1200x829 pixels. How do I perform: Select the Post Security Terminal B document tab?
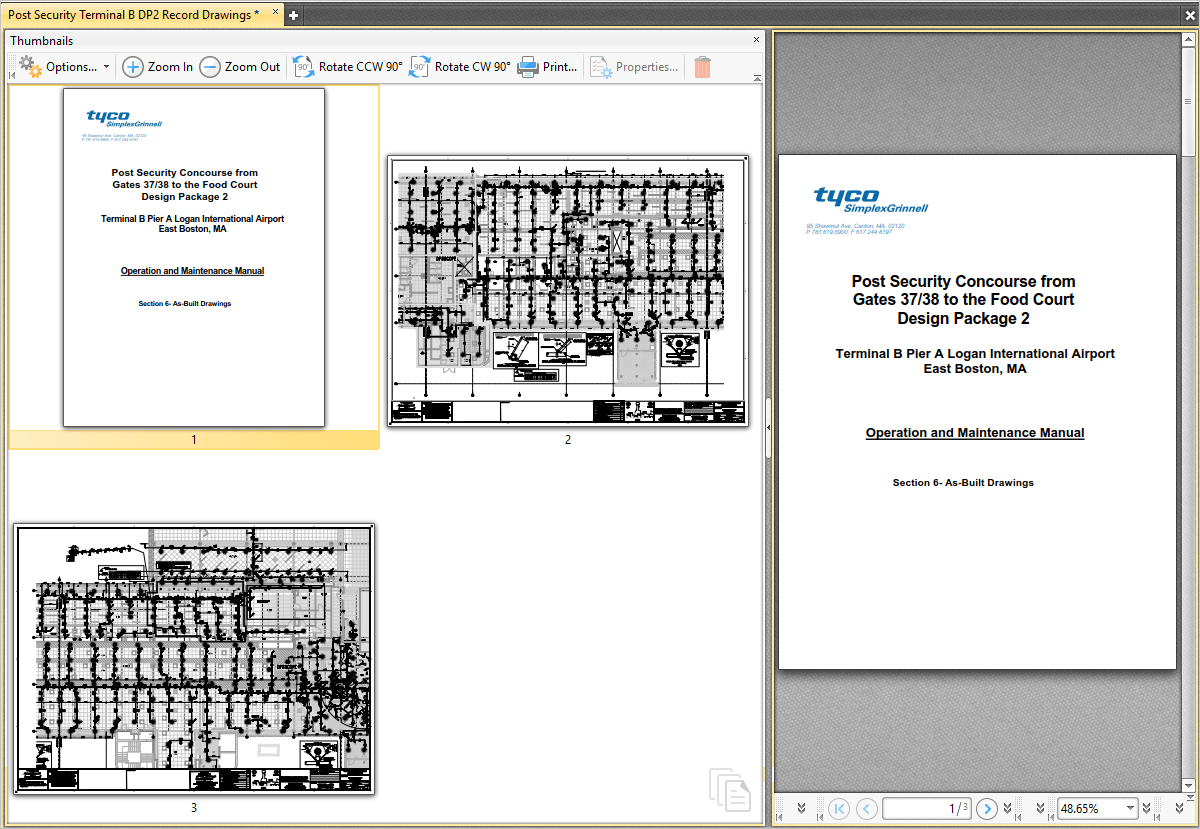[x=130, y=14]
